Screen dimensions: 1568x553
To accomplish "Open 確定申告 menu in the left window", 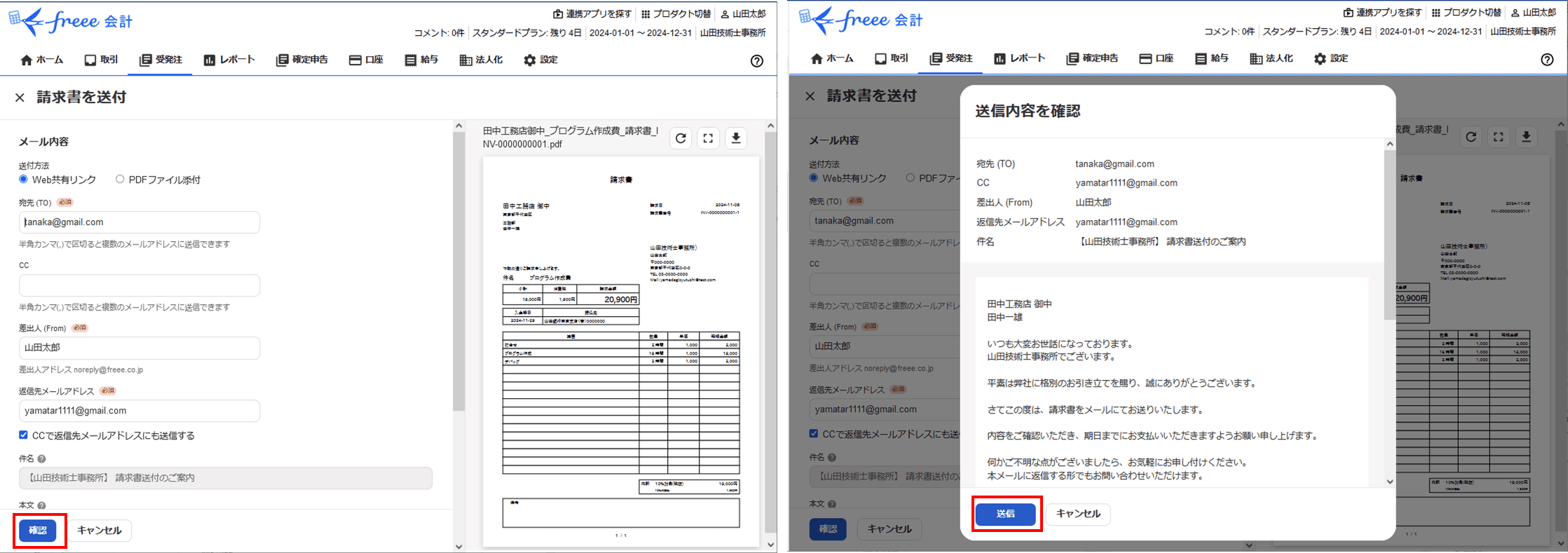I will pos(302,60).
